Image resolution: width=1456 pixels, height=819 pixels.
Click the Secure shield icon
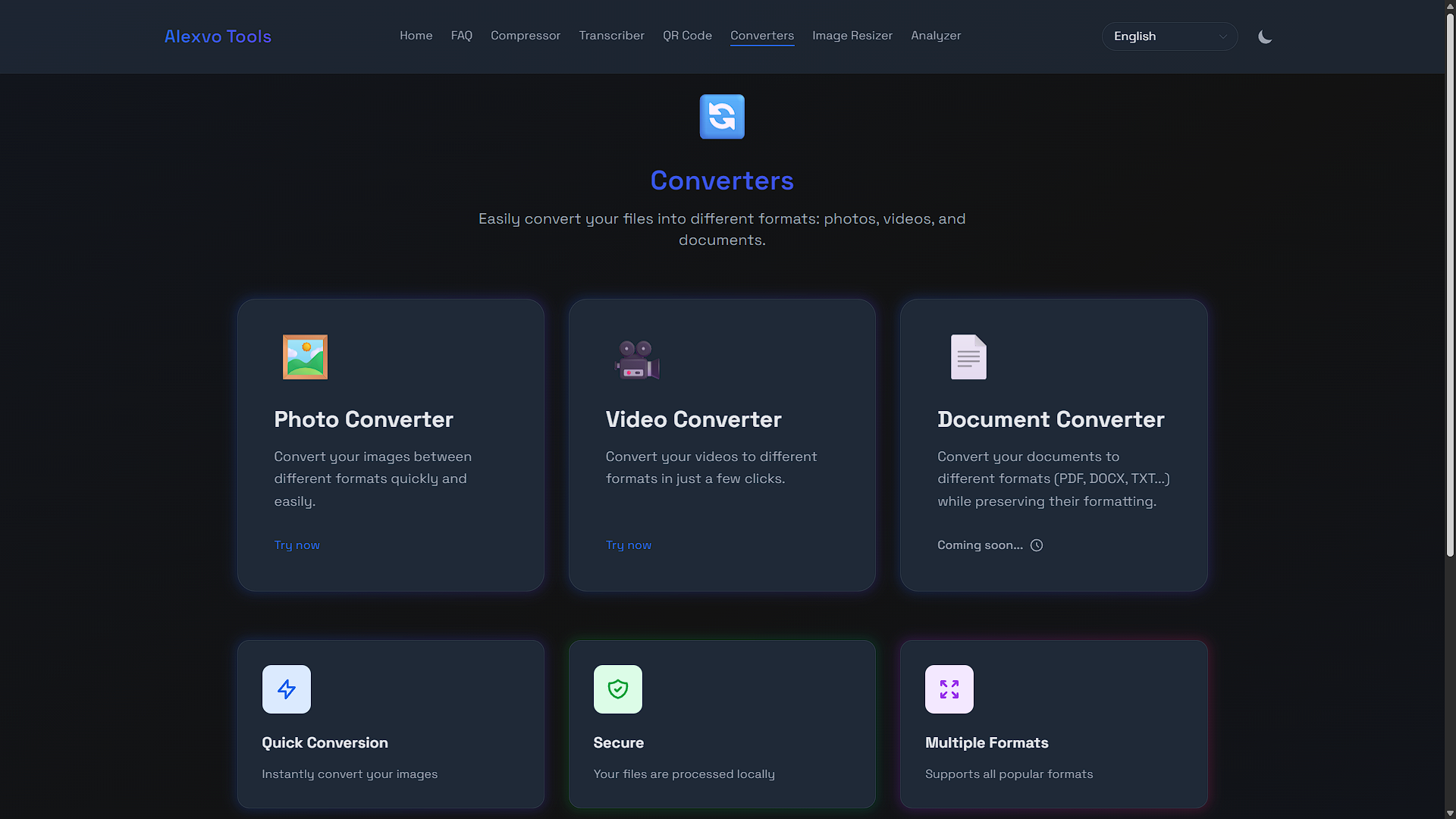coord(617,689)
